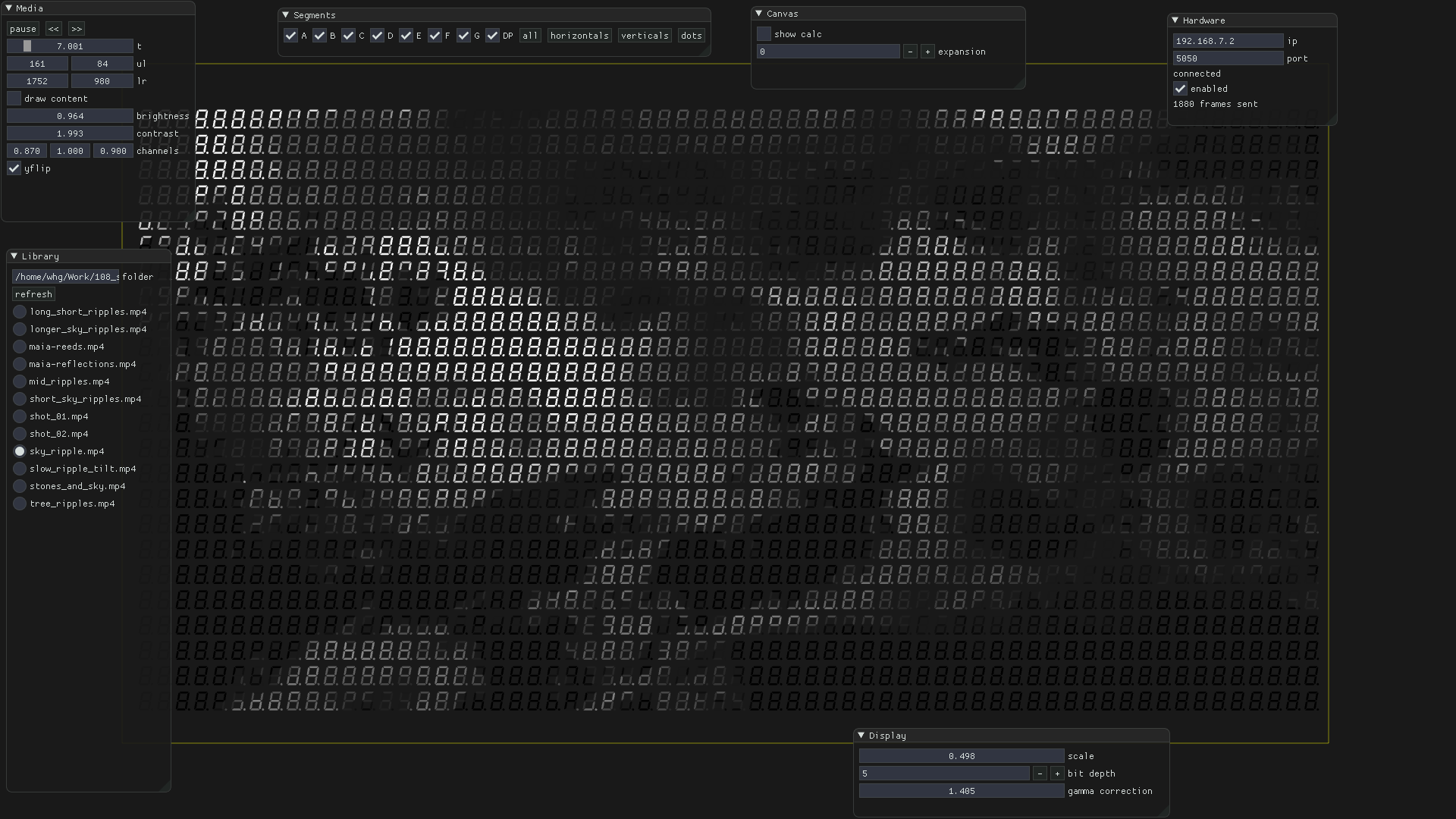This screenshot has width=1456, height=819.
Task: Toggle the draw content checkbox
Action: (14, 99)
